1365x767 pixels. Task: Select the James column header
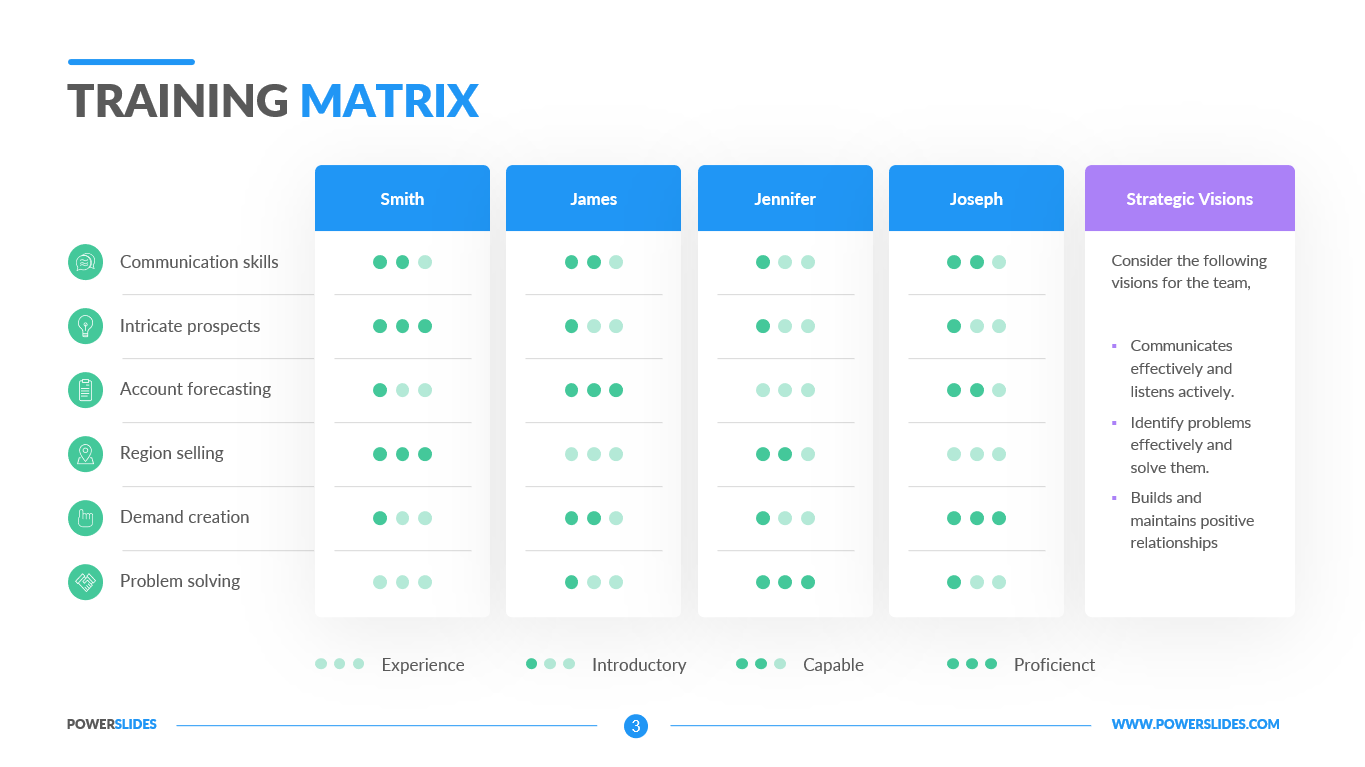pyautogui.click(x=593, y=198)
